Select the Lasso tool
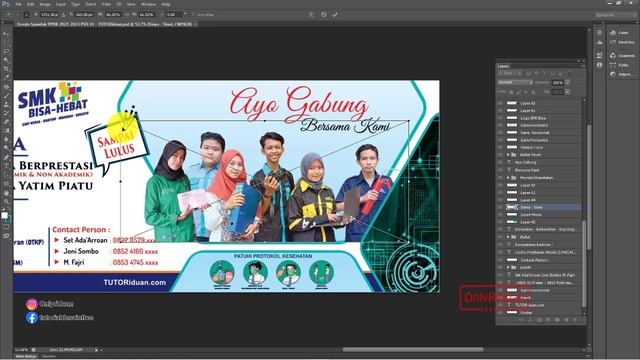Image resolution: width=640 pixels, height=360 pixels. [6, 51]
